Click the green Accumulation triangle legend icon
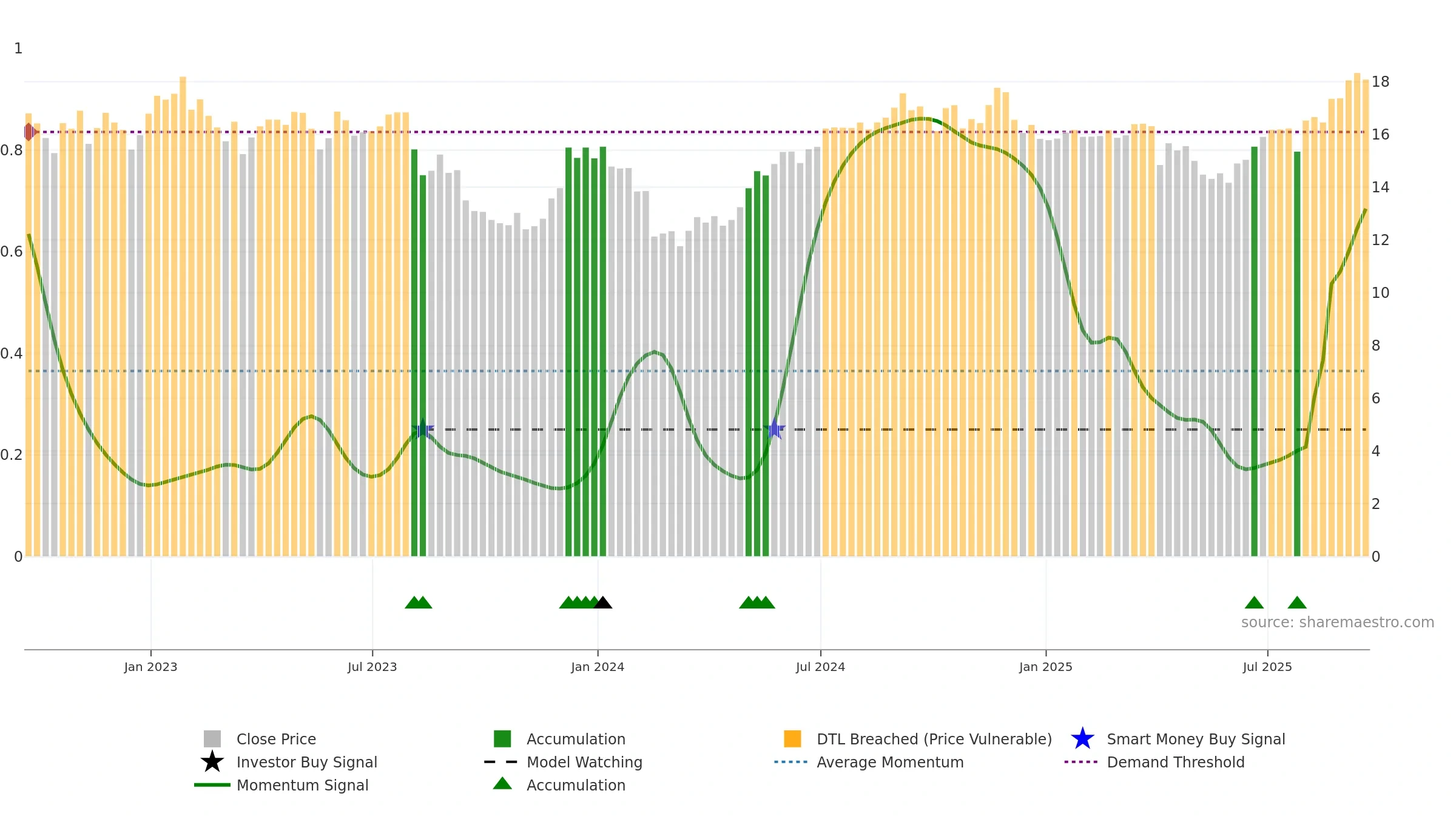The height and width of the screenshot is (819, 1456). [502, 784]
